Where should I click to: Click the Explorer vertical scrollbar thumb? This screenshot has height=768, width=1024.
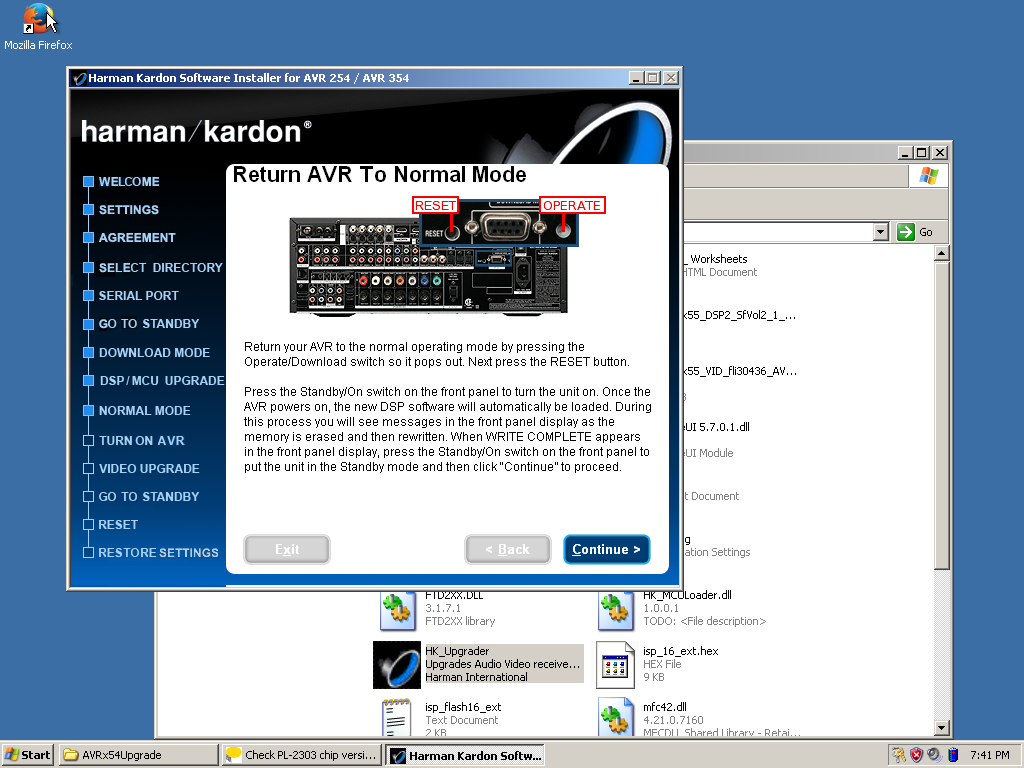(941, 415)
